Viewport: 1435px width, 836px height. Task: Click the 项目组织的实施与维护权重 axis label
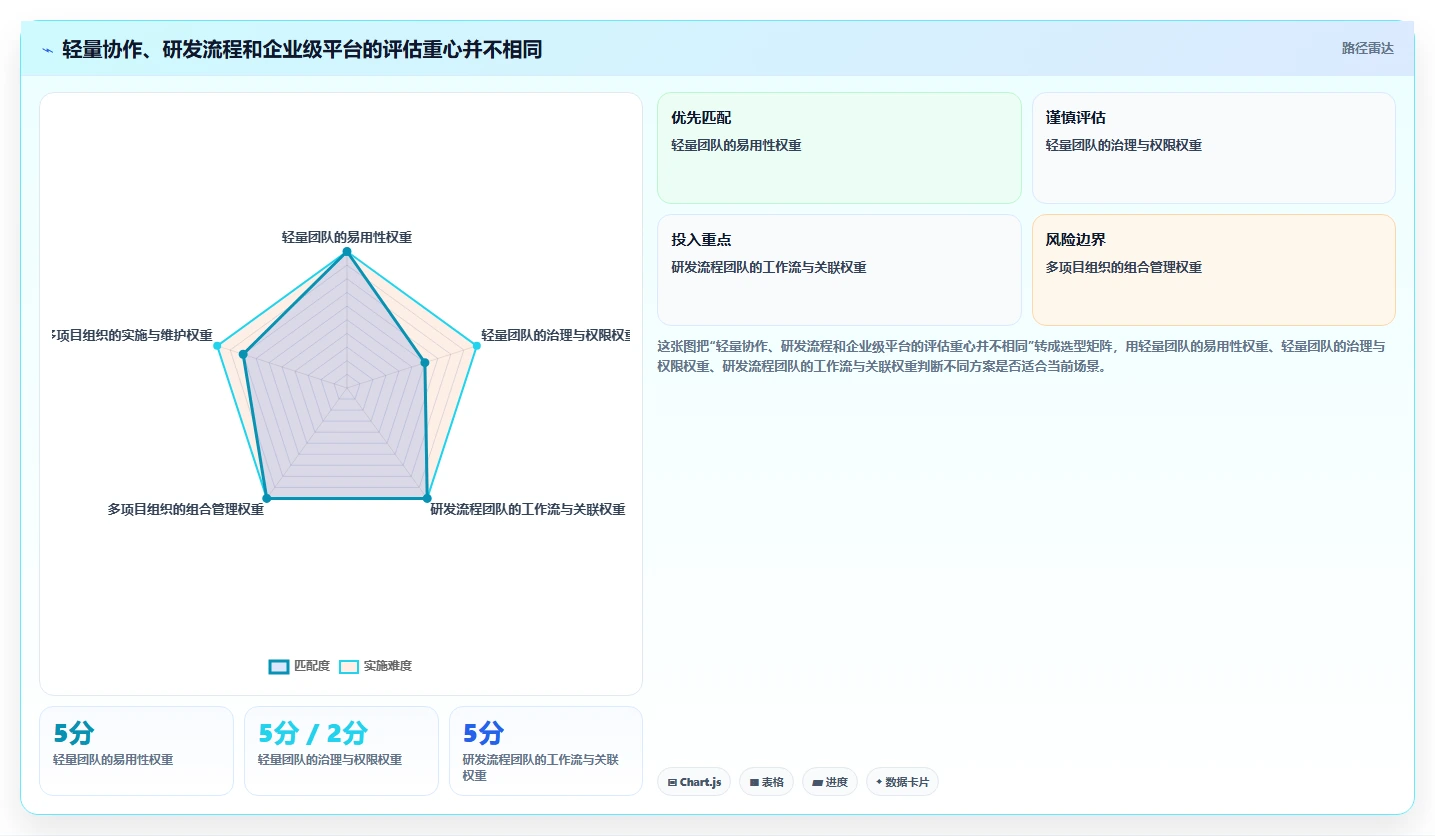pos(133,335)
